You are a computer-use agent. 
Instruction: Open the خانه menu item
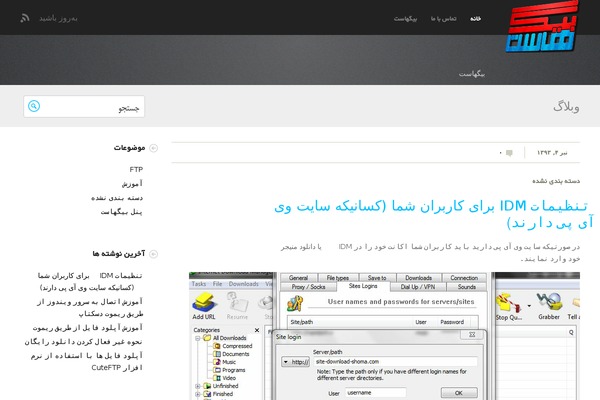pyautogui.click(x=475, y=18)
